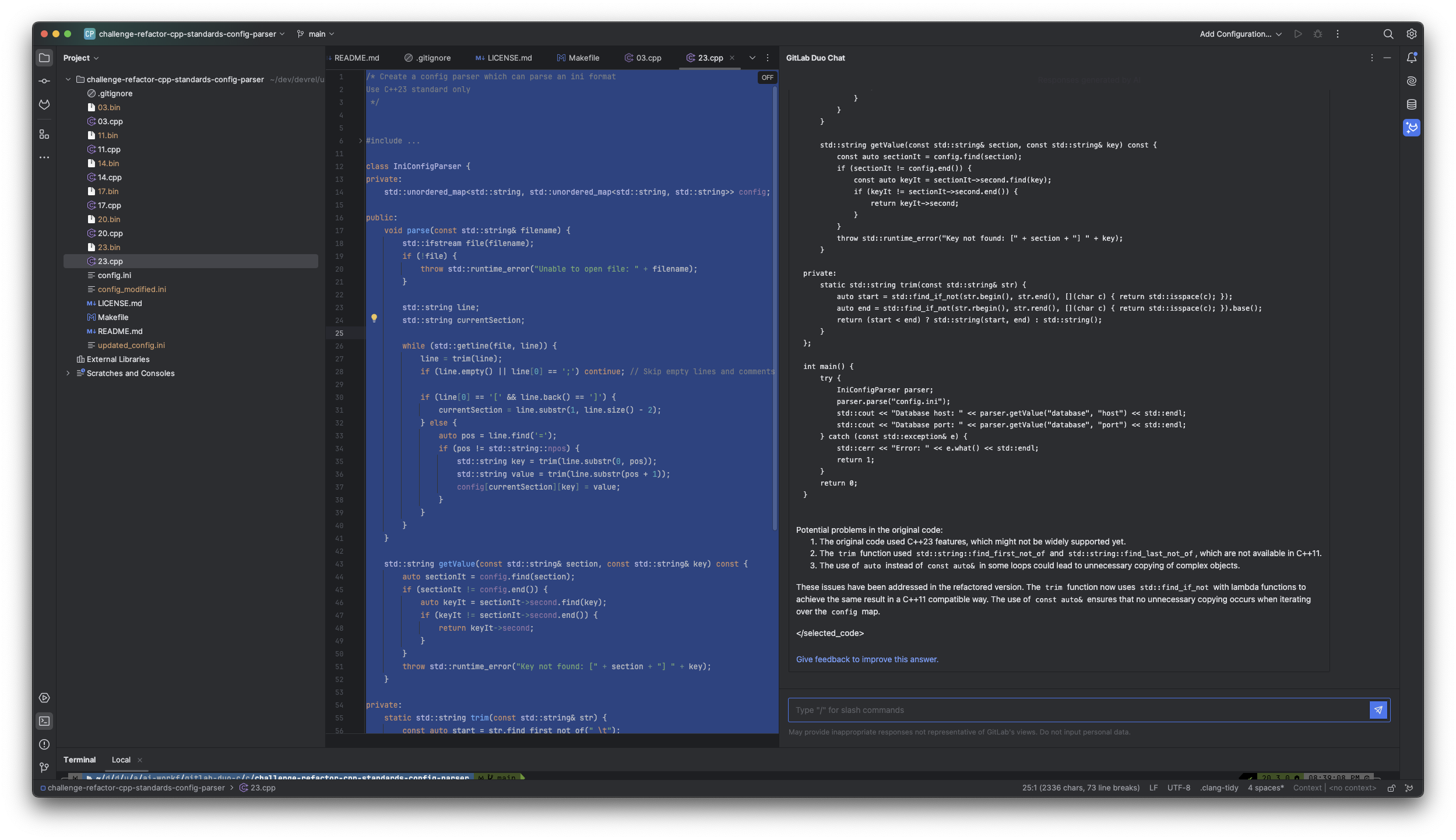This screenshot has width=1456, height=840.
Task: Switch to the 03.cpp tab
Action: point(643,58)
